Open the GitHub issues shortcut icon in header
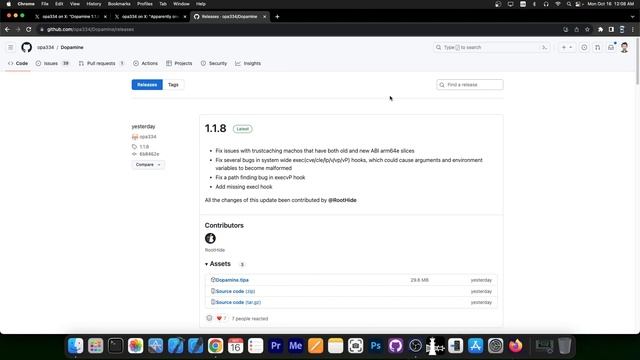Image resolution: width=640 pixels, height=360 pixels. tap(584, 47)
